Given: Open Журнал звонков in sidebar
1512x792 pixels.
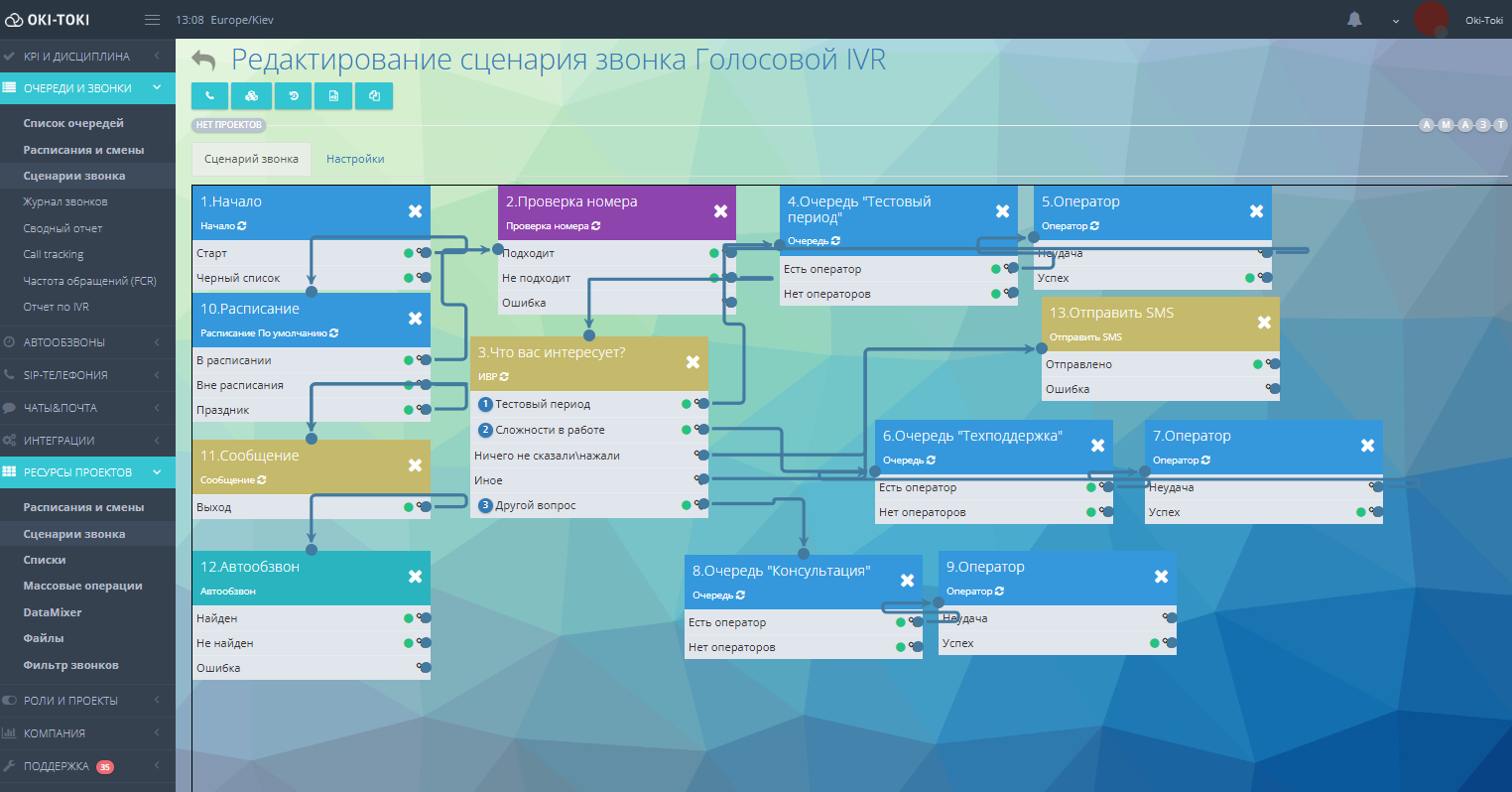Looking at the screenshot, I should pos(65,201).
